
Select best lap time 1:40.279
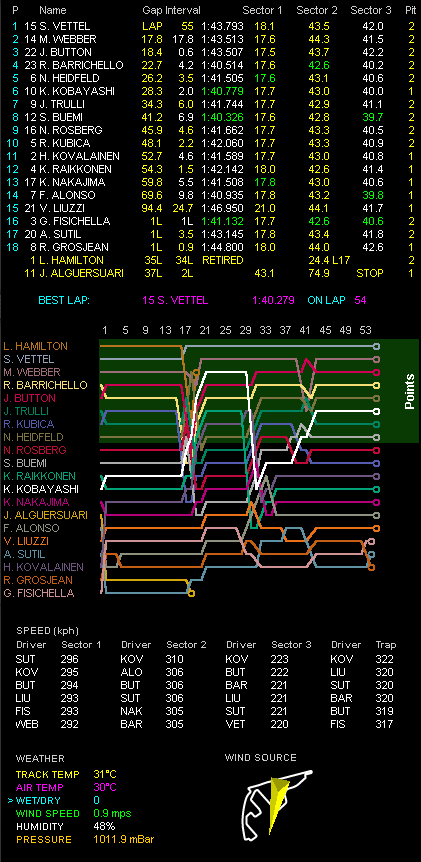pos(273,300)
